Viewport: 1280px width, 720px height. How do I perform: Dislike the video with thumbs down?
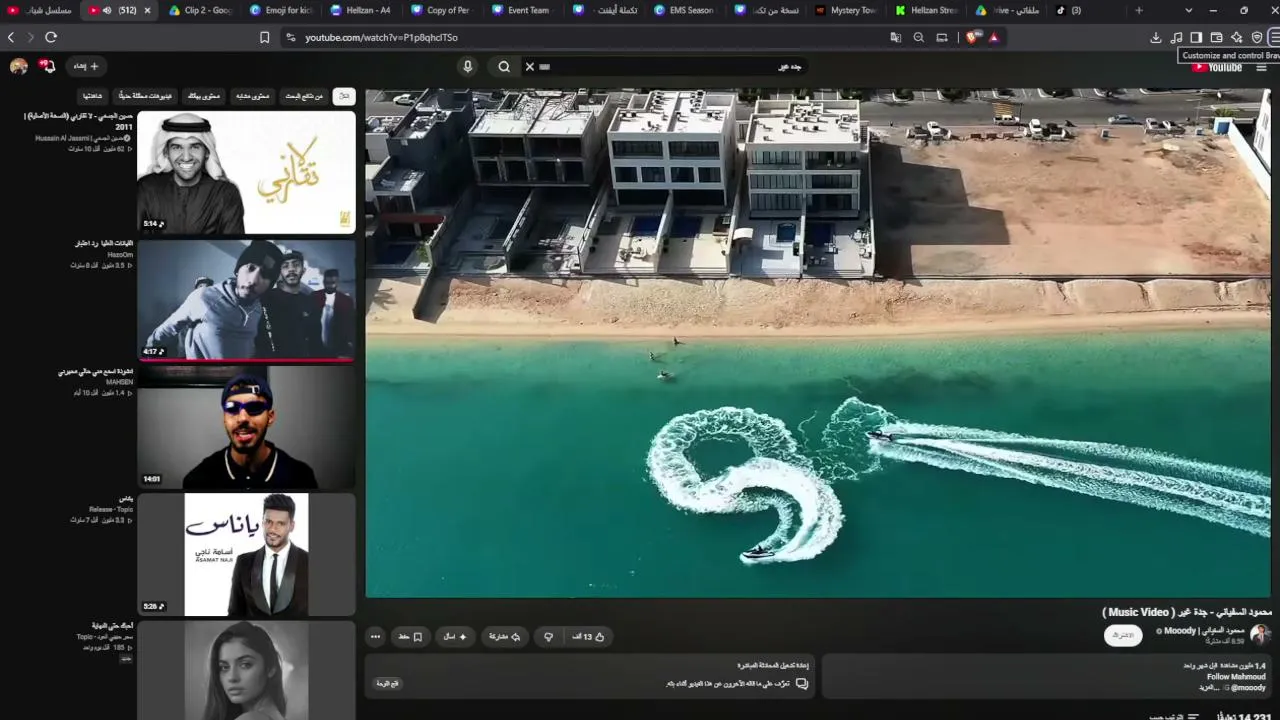pos(548,636)
